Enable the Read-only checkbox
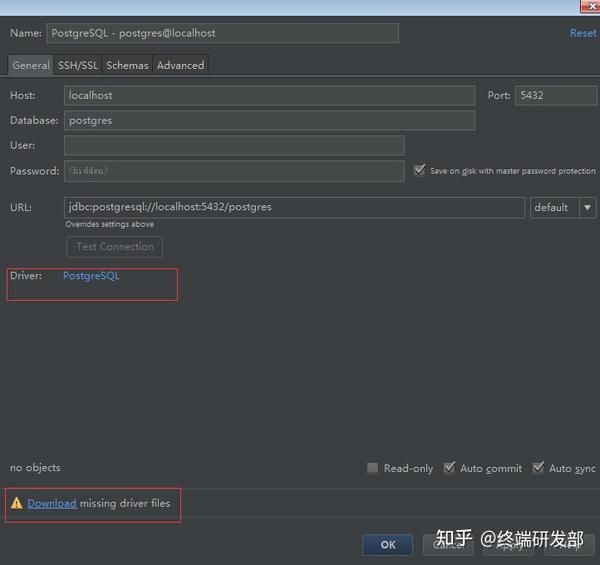The height and width of the screenshot is (565, 600). (372, 468)
